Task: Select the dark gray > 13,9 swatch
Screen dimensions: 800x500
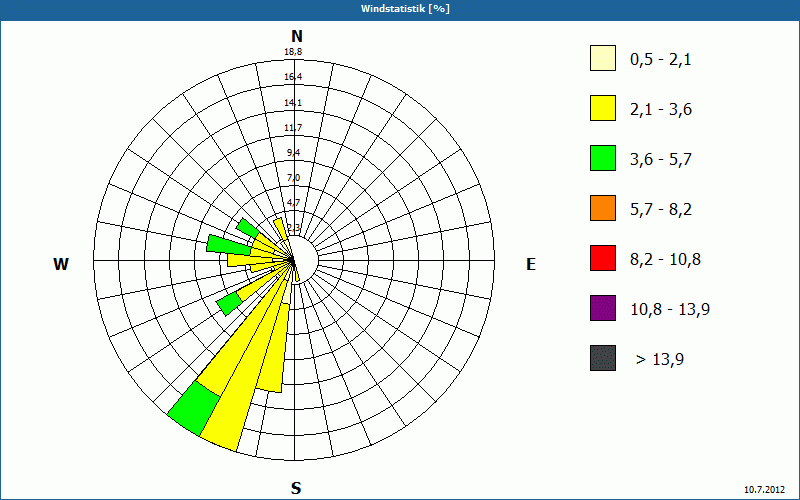Action: (603, 358)
